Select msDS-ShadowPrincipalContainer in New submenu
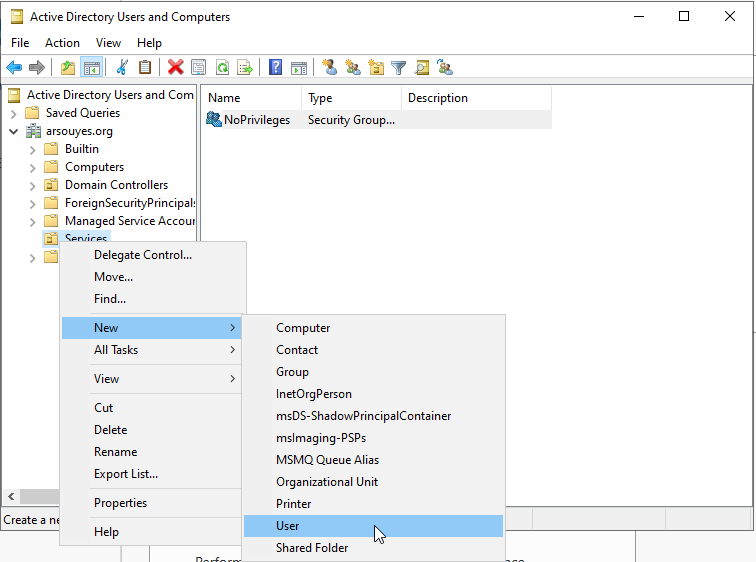This screenshot has width=756, height=562. [x=373, y=416]
